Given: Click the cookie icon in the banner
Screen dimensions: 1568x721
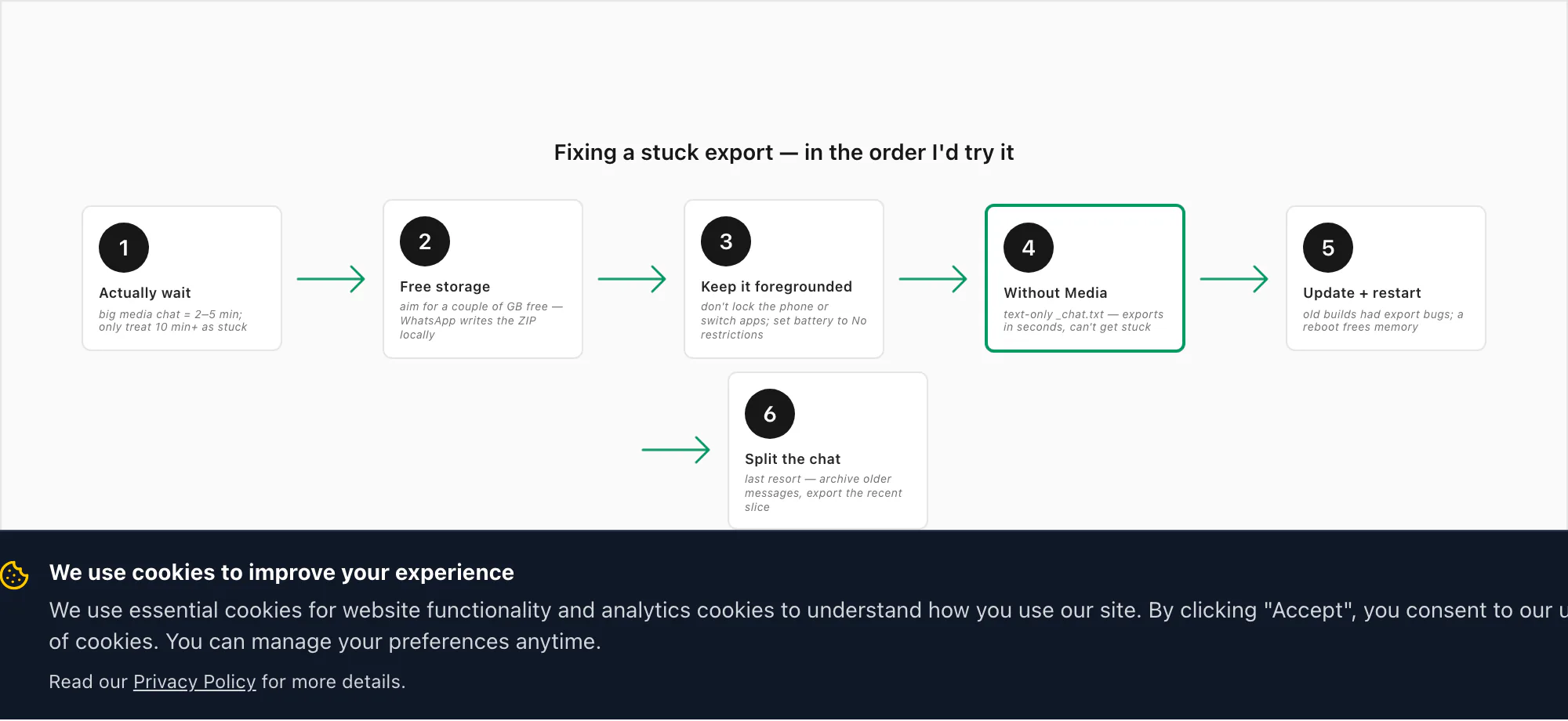Looking at the screenshot, I should click(x=14, y=575).
